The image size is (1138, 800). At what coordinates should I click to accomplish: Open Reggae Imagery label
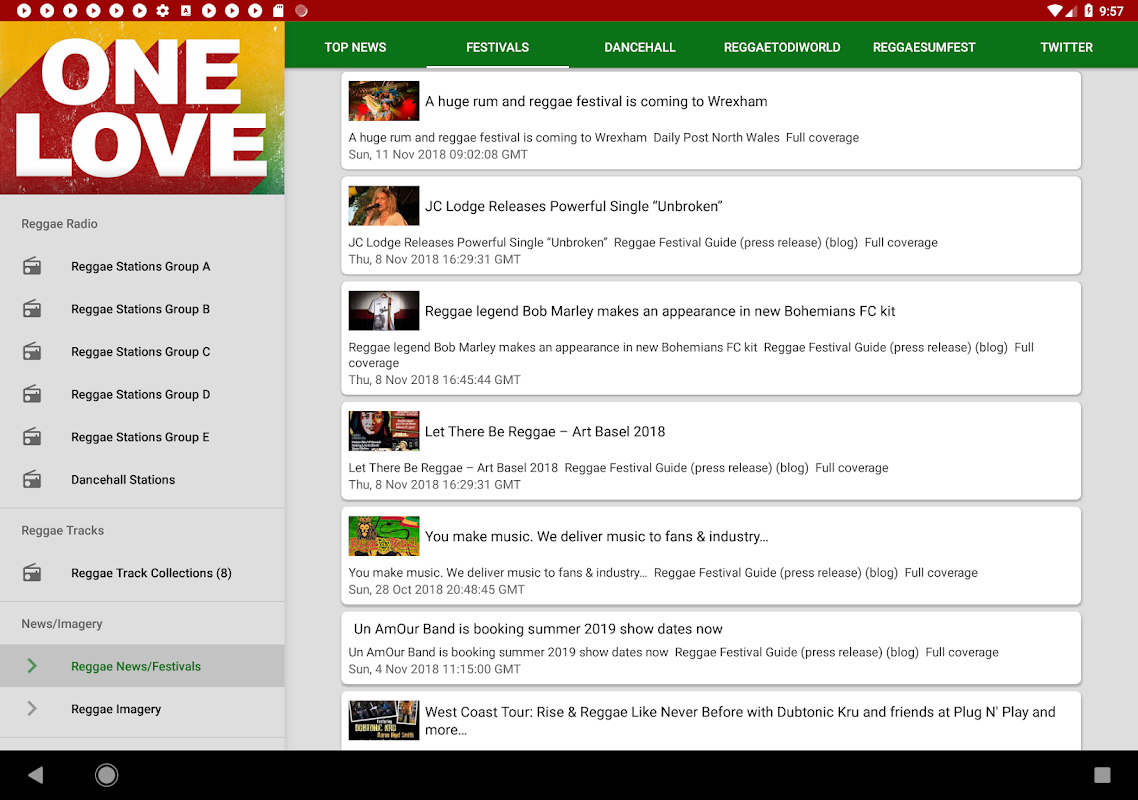[x=116, y=709]
